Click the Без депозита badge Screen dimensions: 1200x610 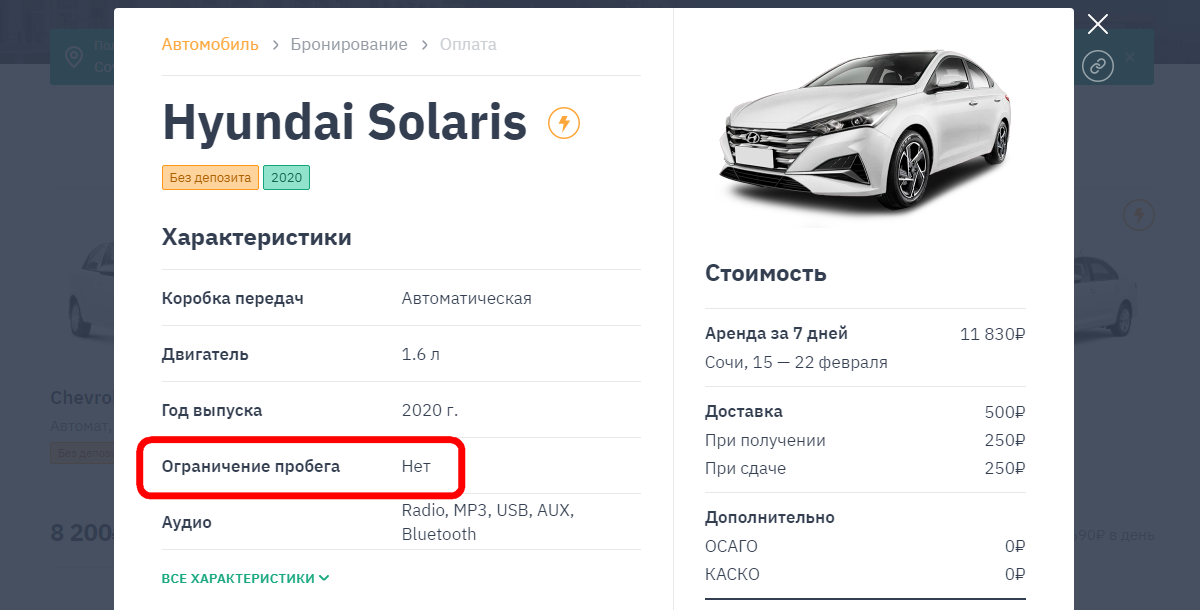[x=210, y=178]
